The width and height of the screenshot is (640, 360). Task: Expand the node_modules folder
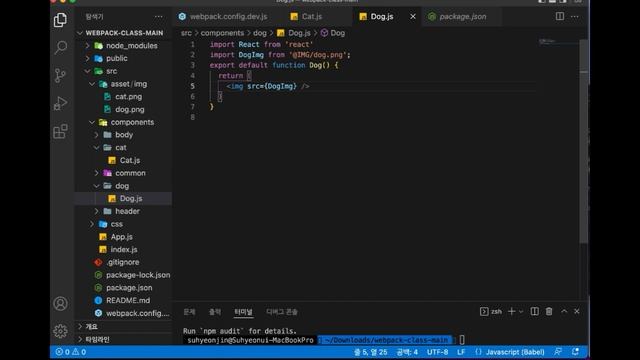(x=123, y=46)
